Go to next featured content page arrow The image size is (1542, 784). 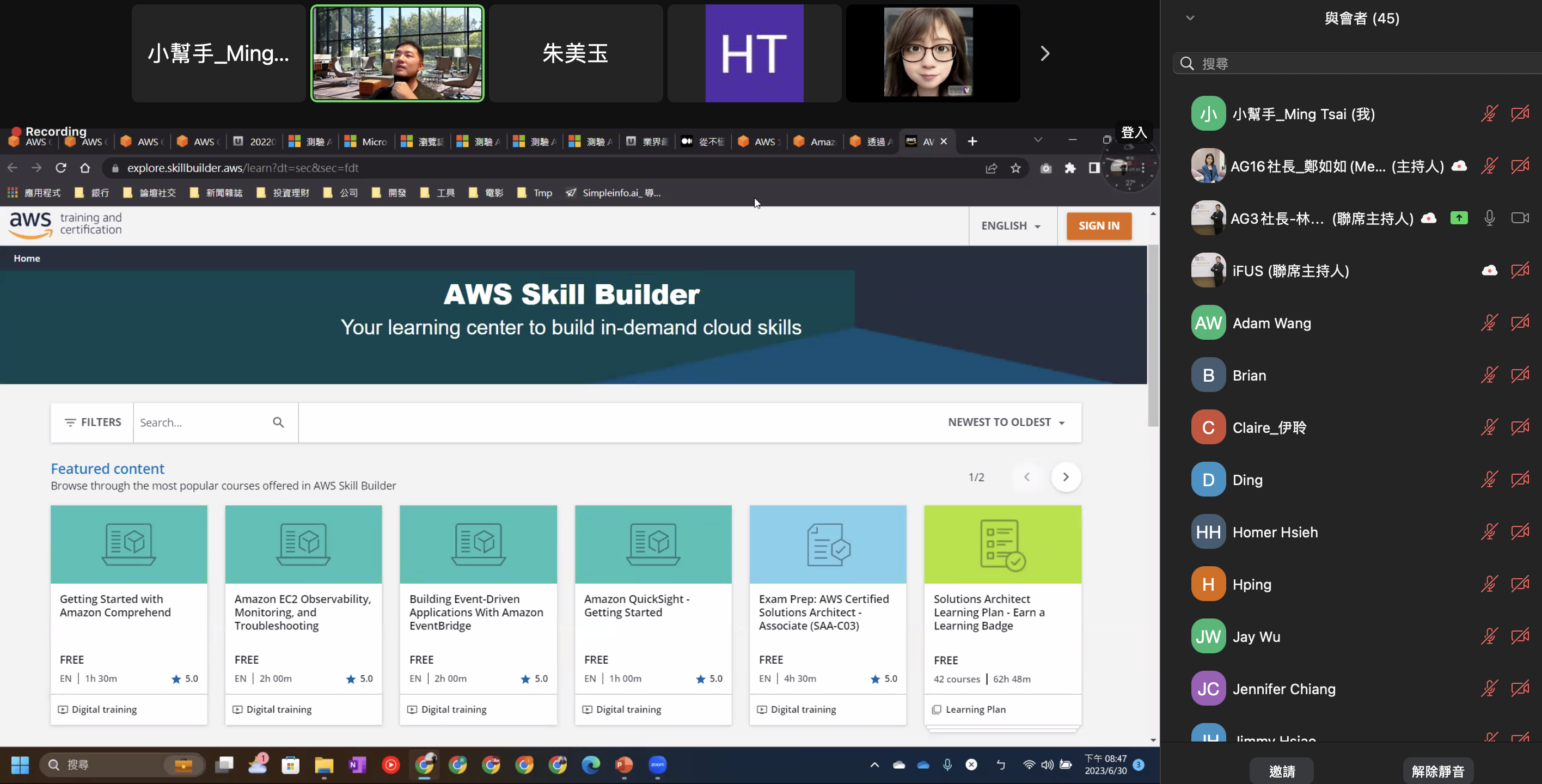click(1066, 477)
